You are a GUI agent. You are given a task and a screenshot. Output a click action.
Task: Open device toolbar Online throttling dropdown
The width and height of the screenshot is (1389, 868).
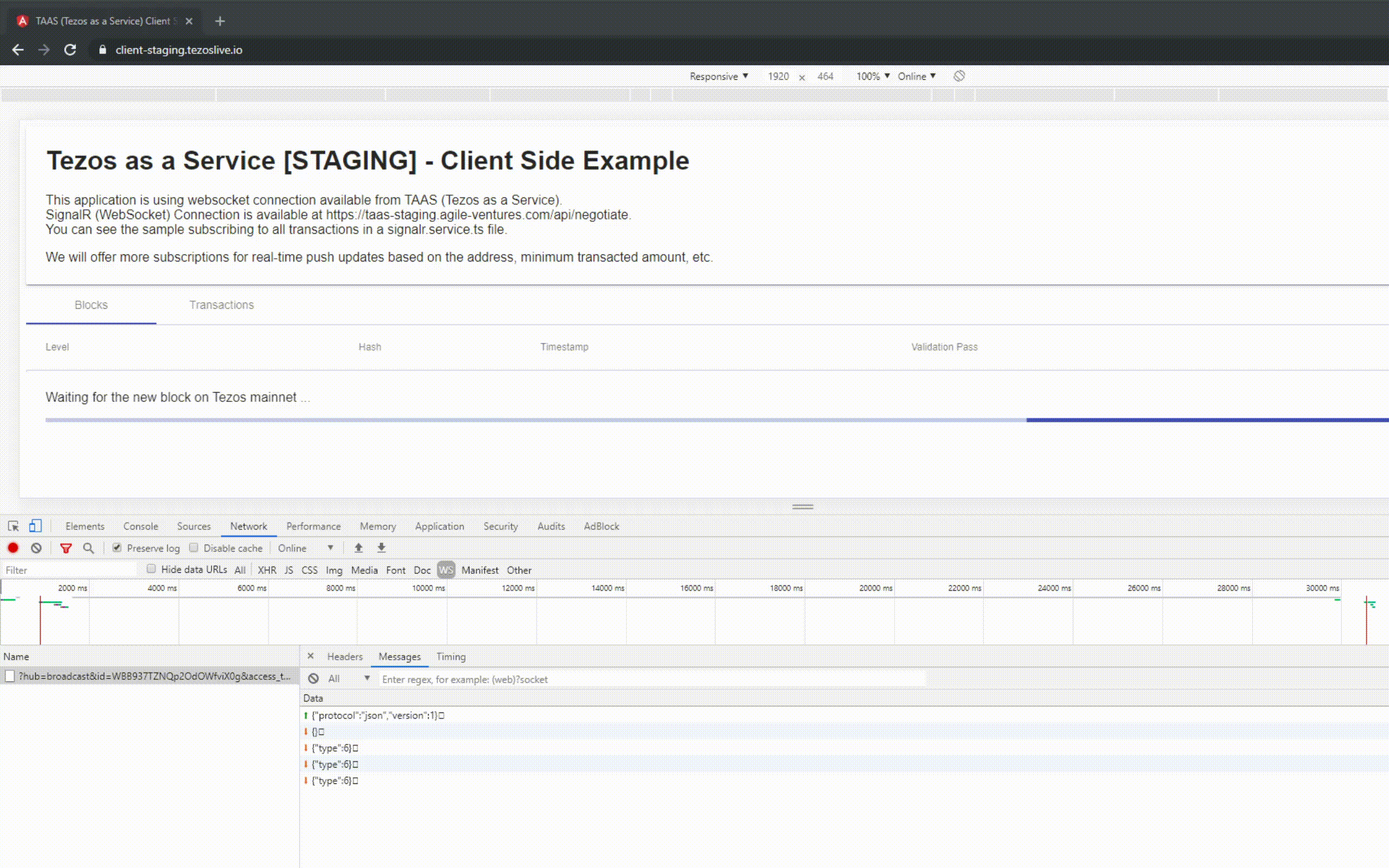coord(916,76)
